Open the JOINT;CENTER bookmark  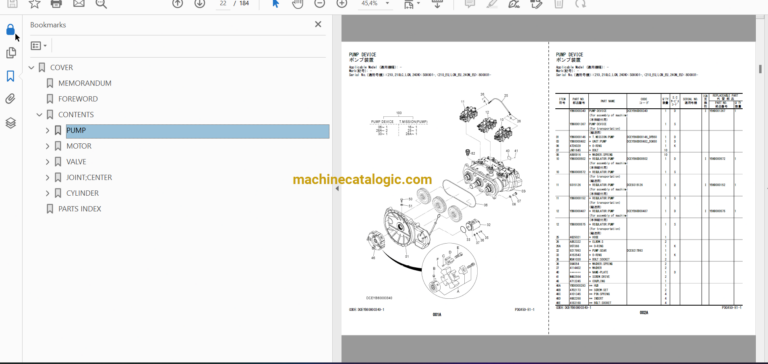pyautogui.click(x=89, y=177)
